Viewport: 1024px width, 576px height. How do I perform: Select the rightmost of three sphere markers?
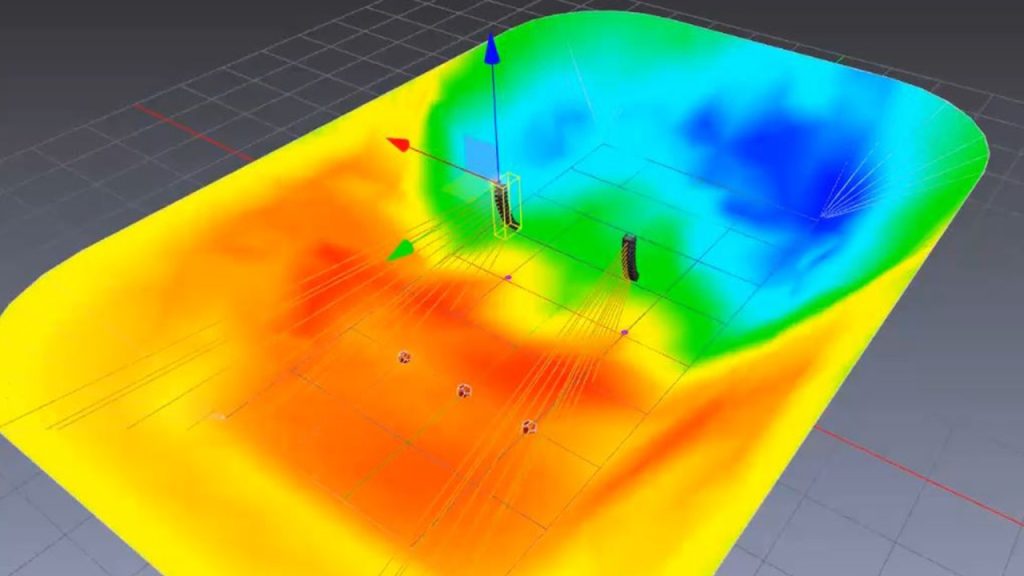pos(530,427)
